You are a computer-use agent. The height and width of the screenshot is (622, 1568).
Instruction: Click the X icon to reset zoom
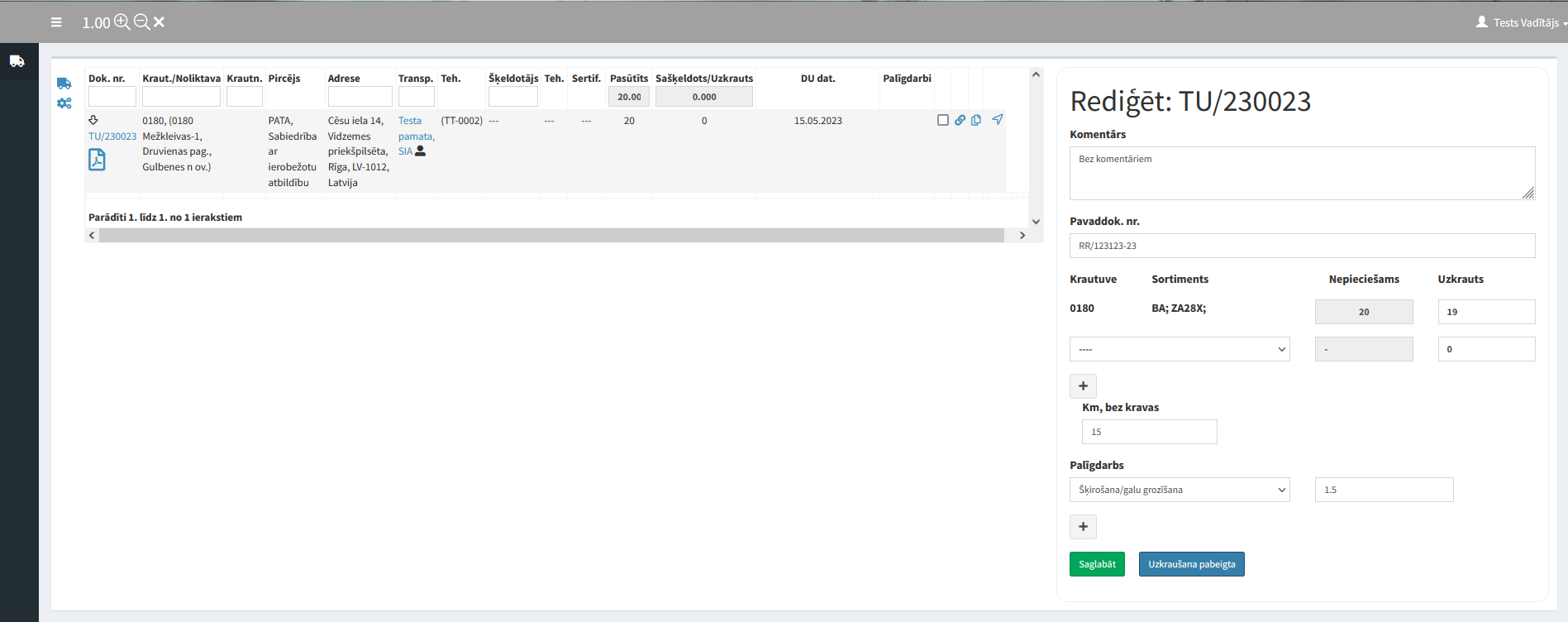click(160, 22)
